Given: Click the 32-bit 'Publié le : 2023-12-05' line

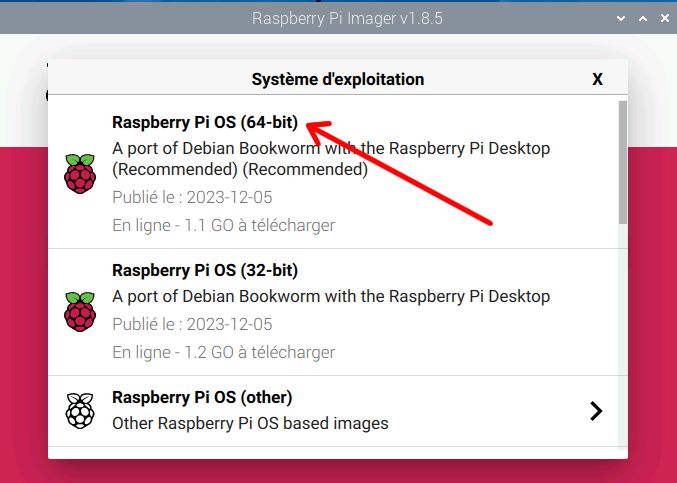Looking at the screenshot, I should pos(193,324).
